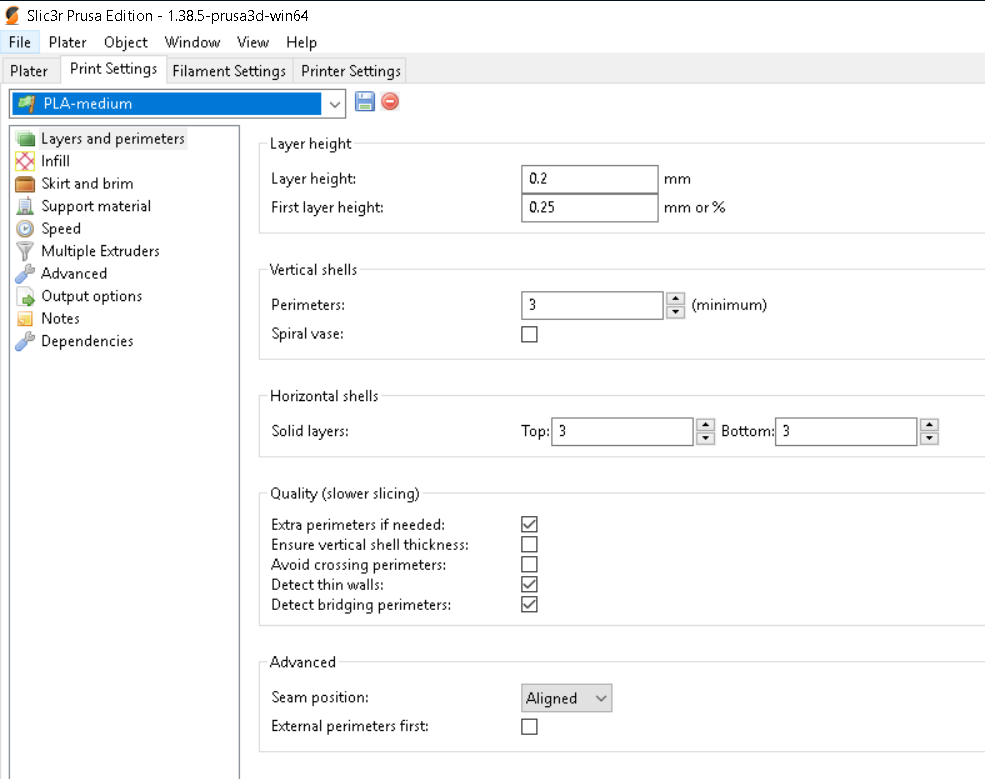The image size is (985, 779).
Task: Open the View menu
Action: click(x=253, y=42)
